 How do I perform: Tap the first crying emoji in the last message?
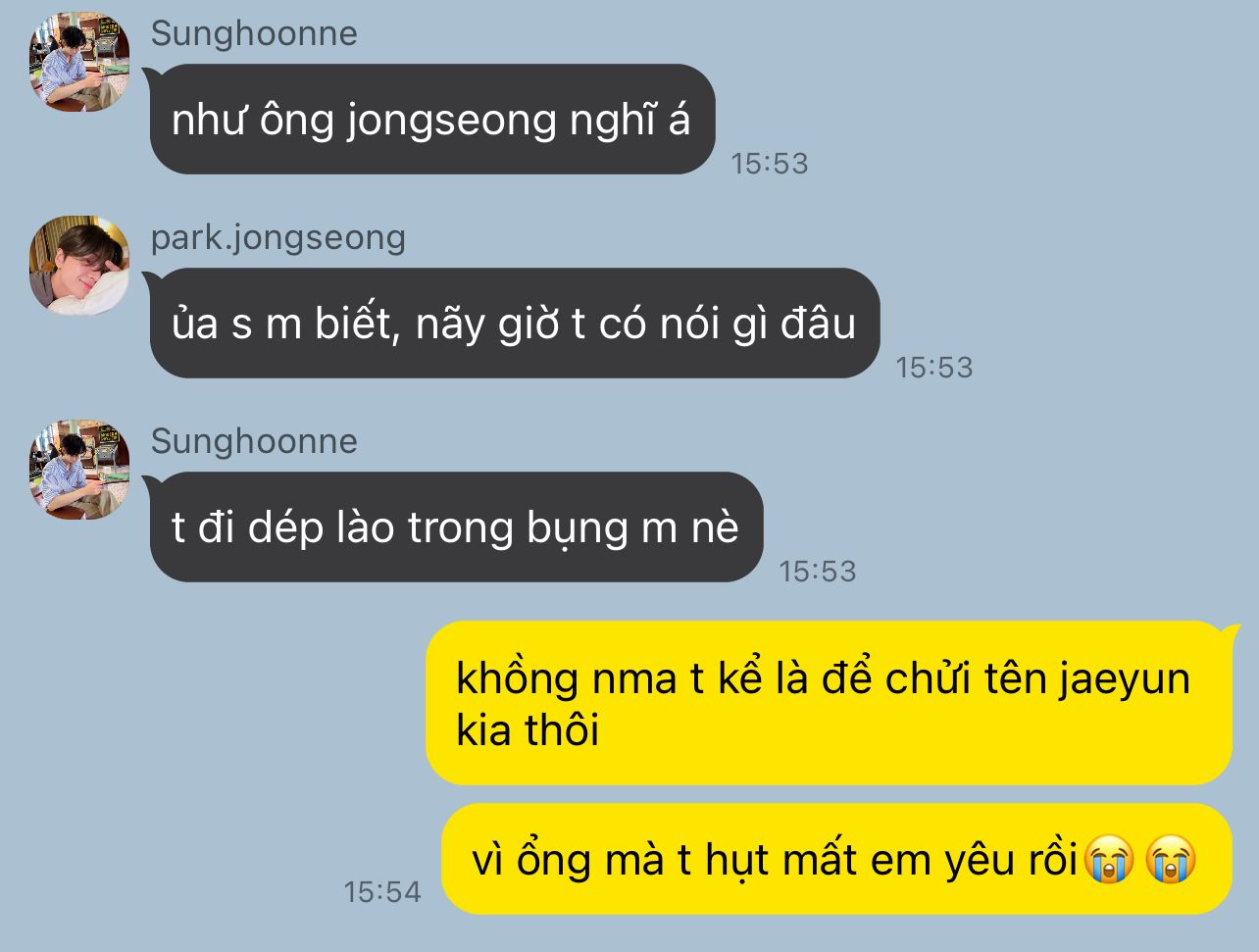click(x=1109, y=862)
